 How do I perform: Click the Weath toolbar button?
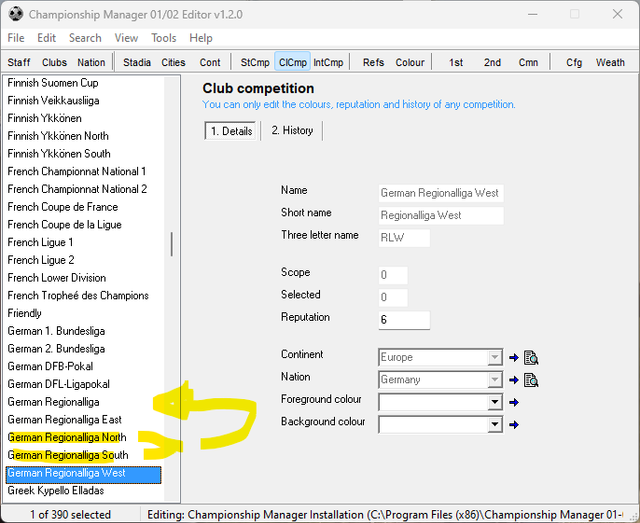click(610, 62)
